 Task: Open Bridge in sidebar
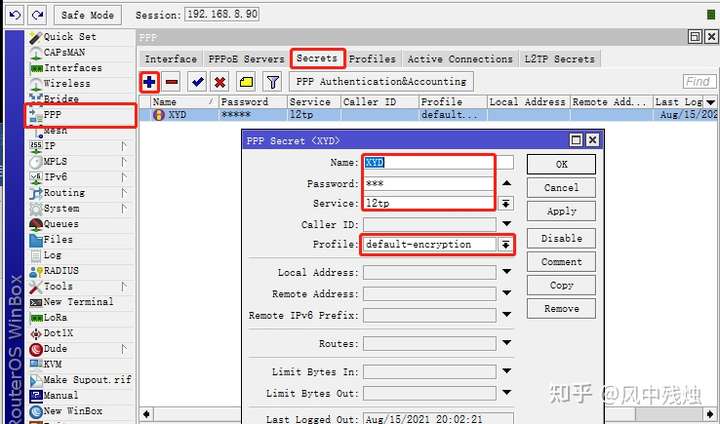[61, 98]
